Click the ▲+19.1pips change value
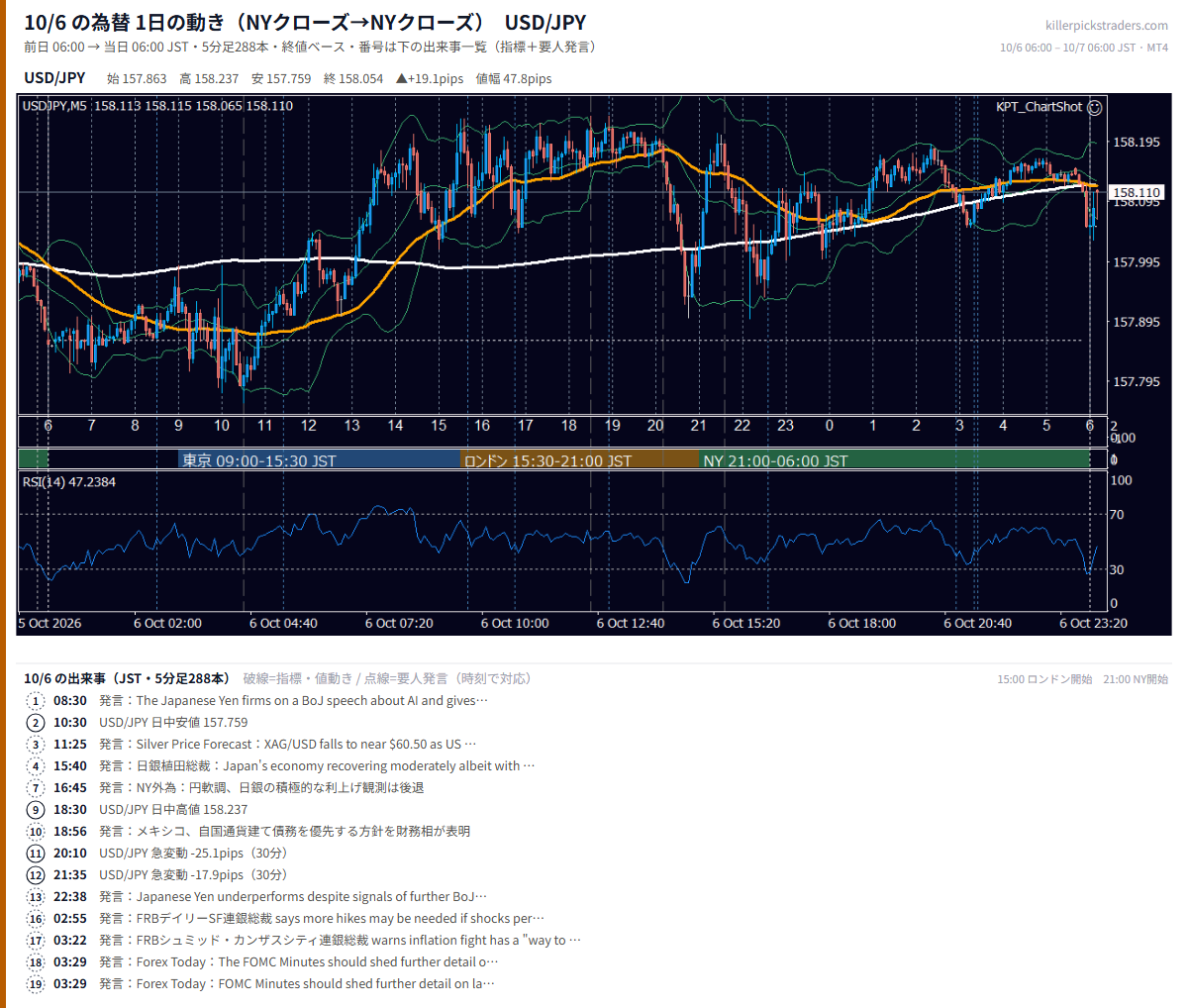 (430, 79)
